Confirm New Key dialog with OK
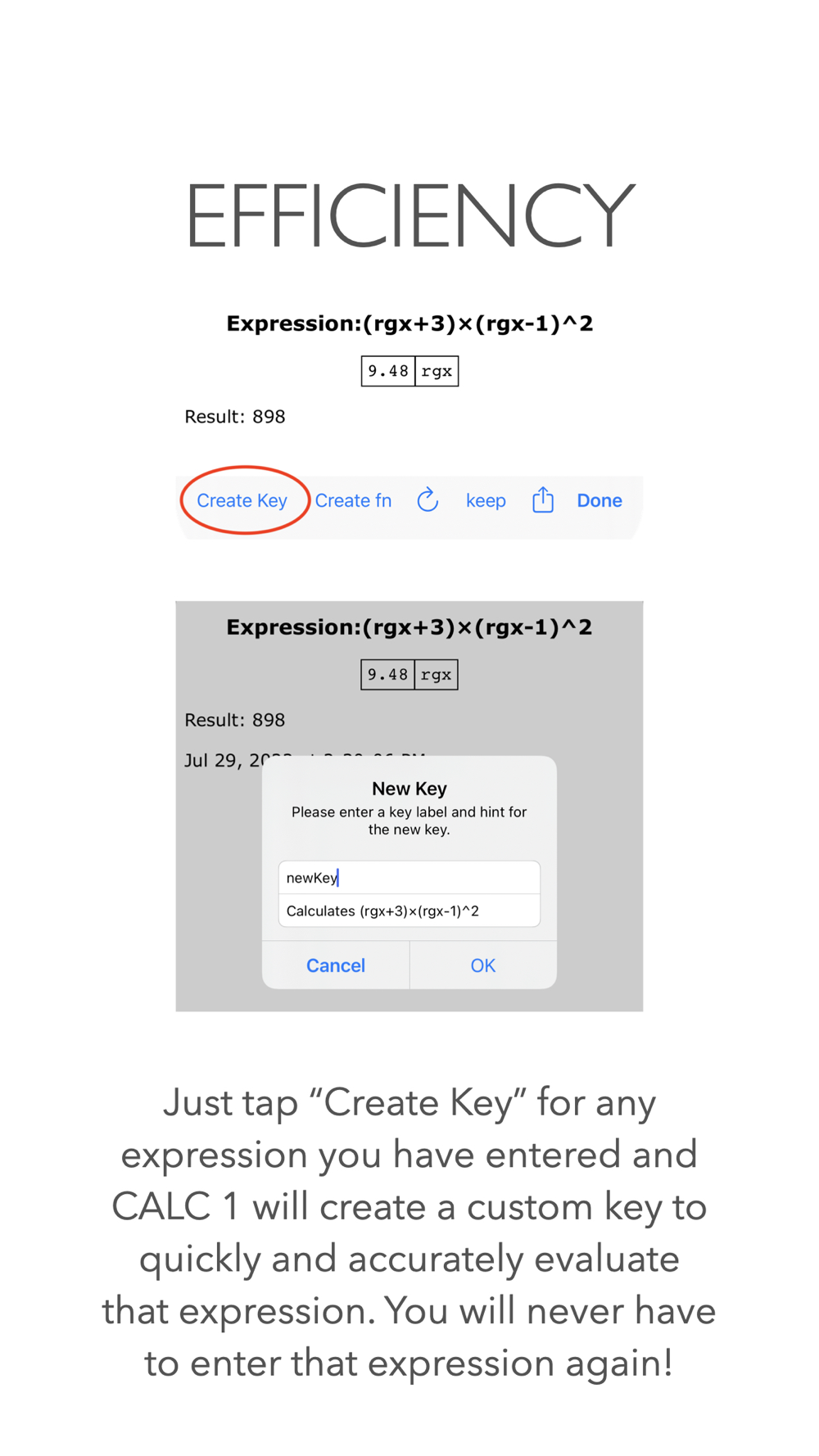819x1456 pixels. pos(483,965)
